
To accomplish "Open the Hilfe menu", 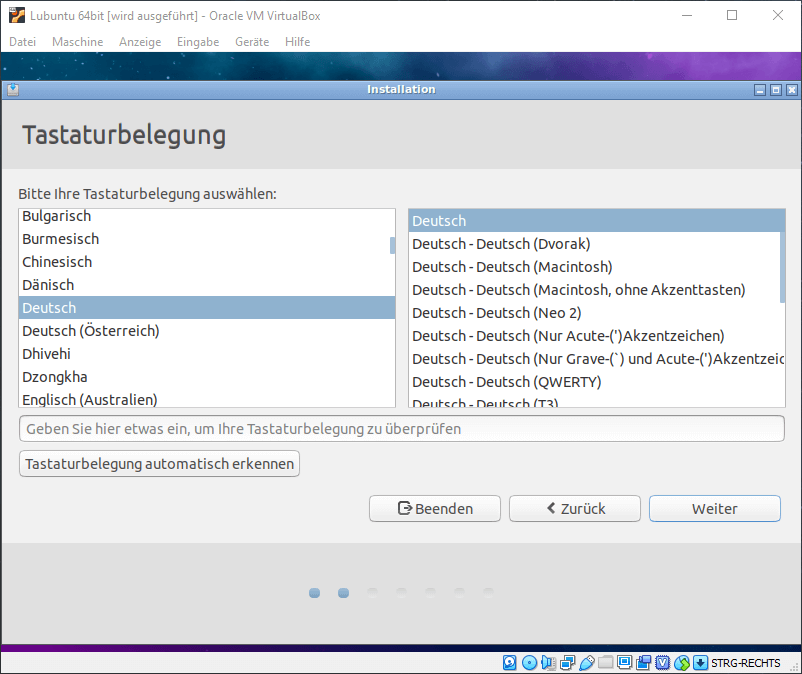I will point(298,42).
